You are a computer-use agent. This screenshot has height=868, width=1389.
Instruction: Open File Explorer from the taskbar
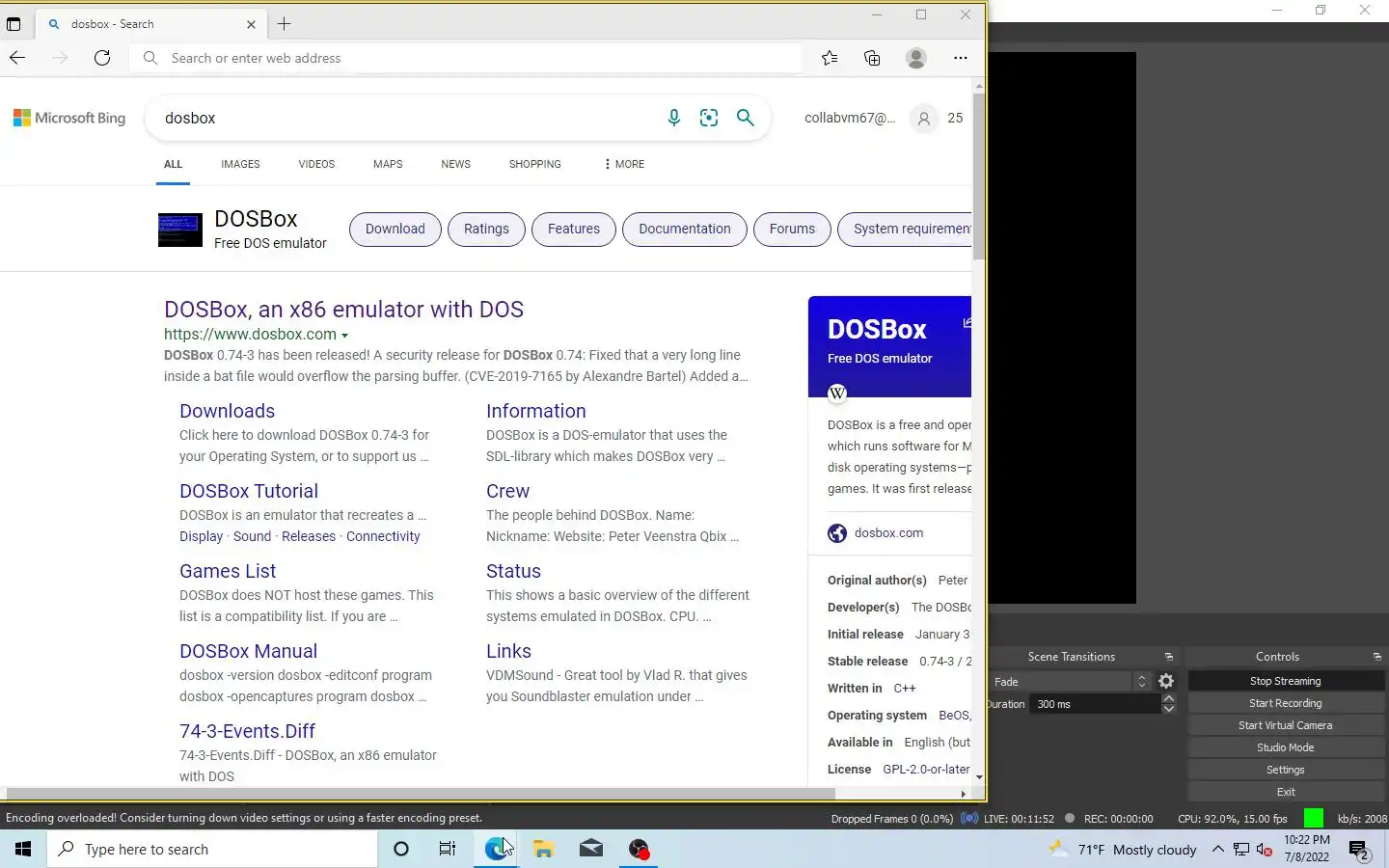click(543, 849)
